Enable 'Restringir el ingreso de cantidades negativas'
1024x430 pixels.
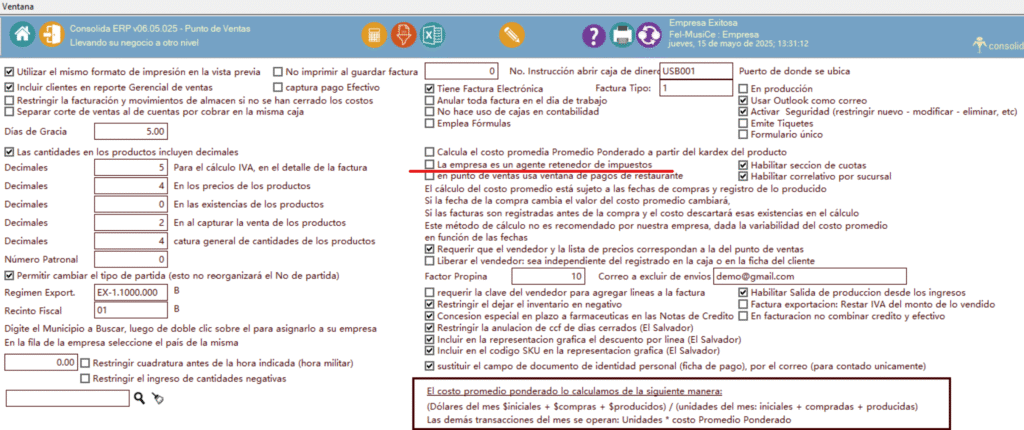[85, 377]
